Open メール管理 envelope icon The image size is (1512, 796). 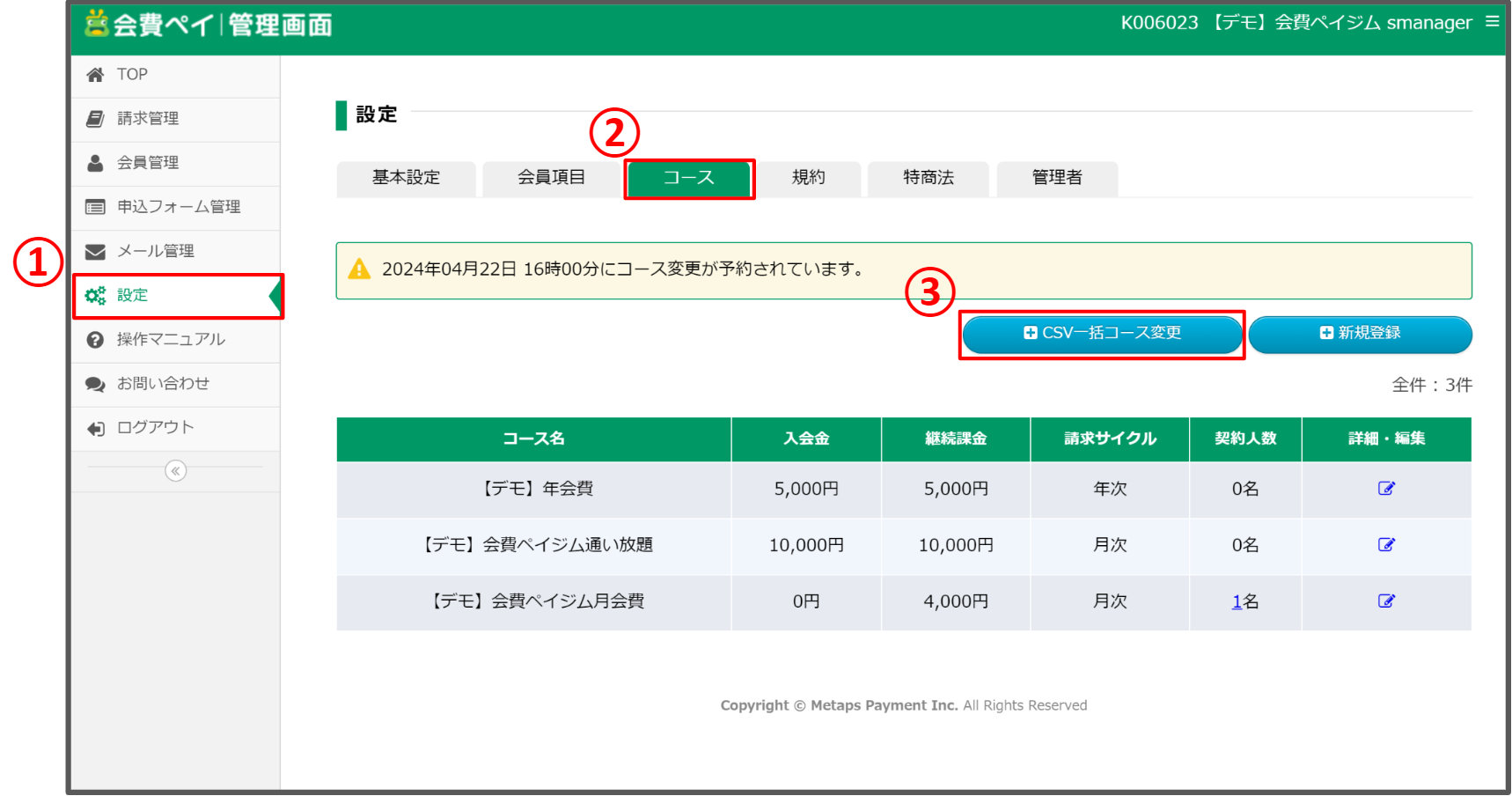[x=95, y=251]
